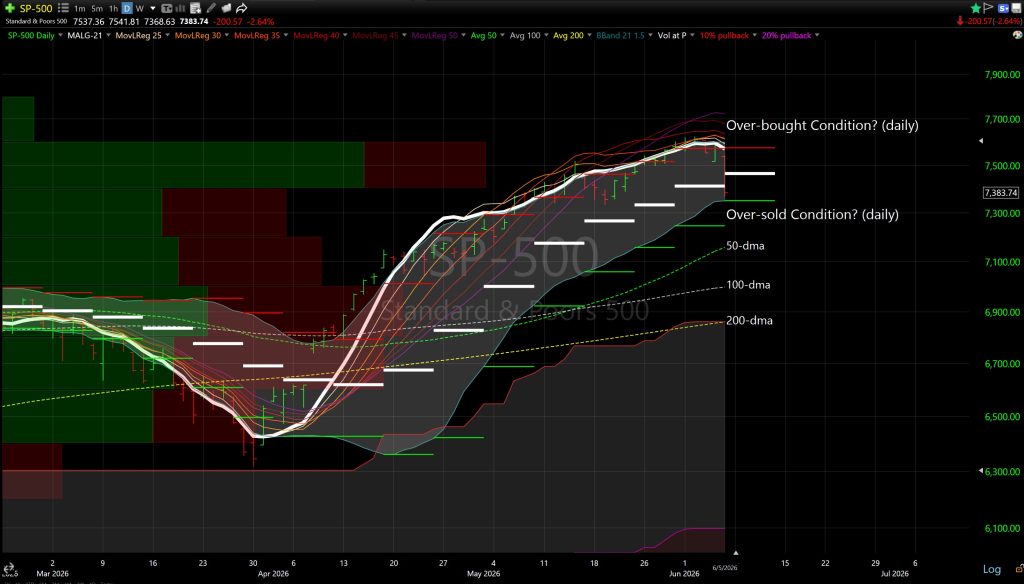Switch to the 1m timeframe
1024x584 pixels.
click(80, 8)
